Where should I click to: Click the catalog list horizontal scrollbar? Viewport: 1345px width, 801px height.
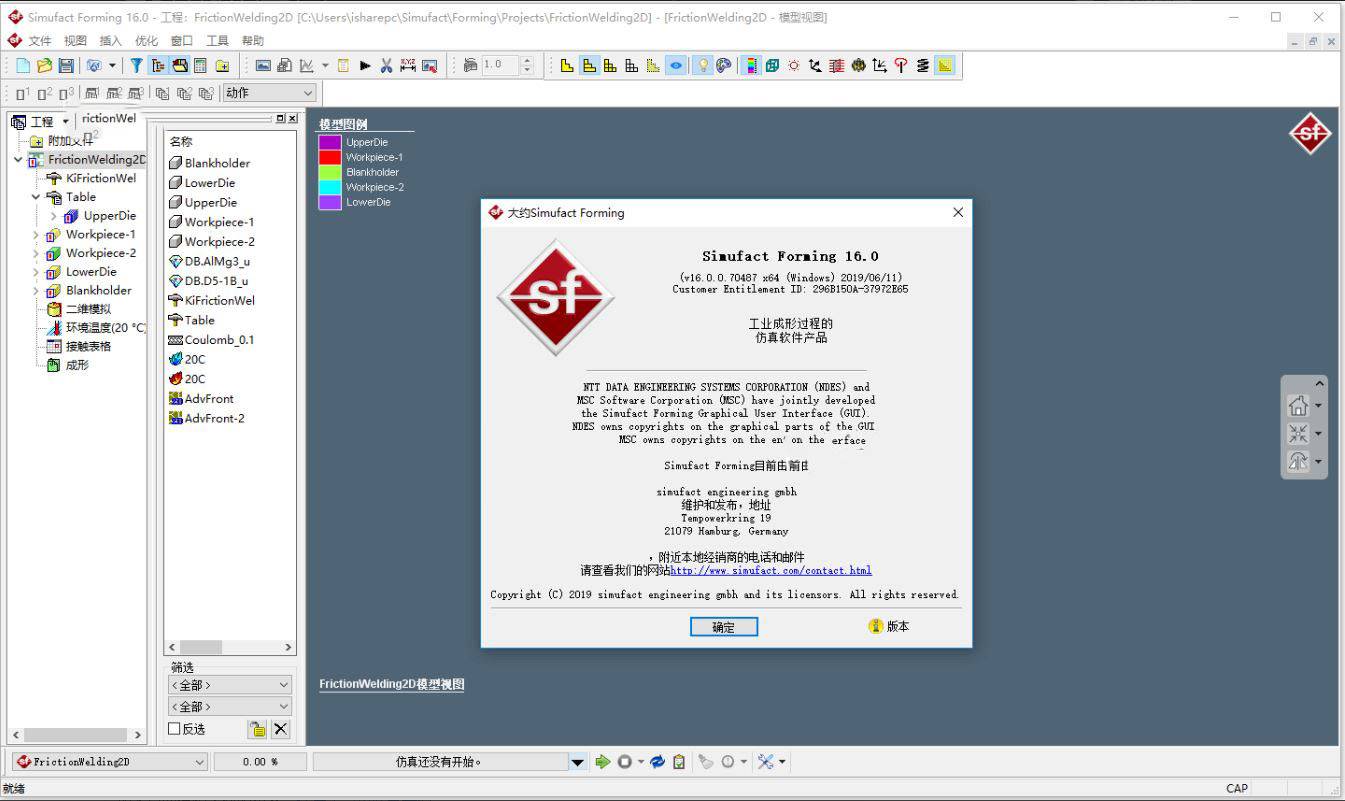tap(230, 648)
